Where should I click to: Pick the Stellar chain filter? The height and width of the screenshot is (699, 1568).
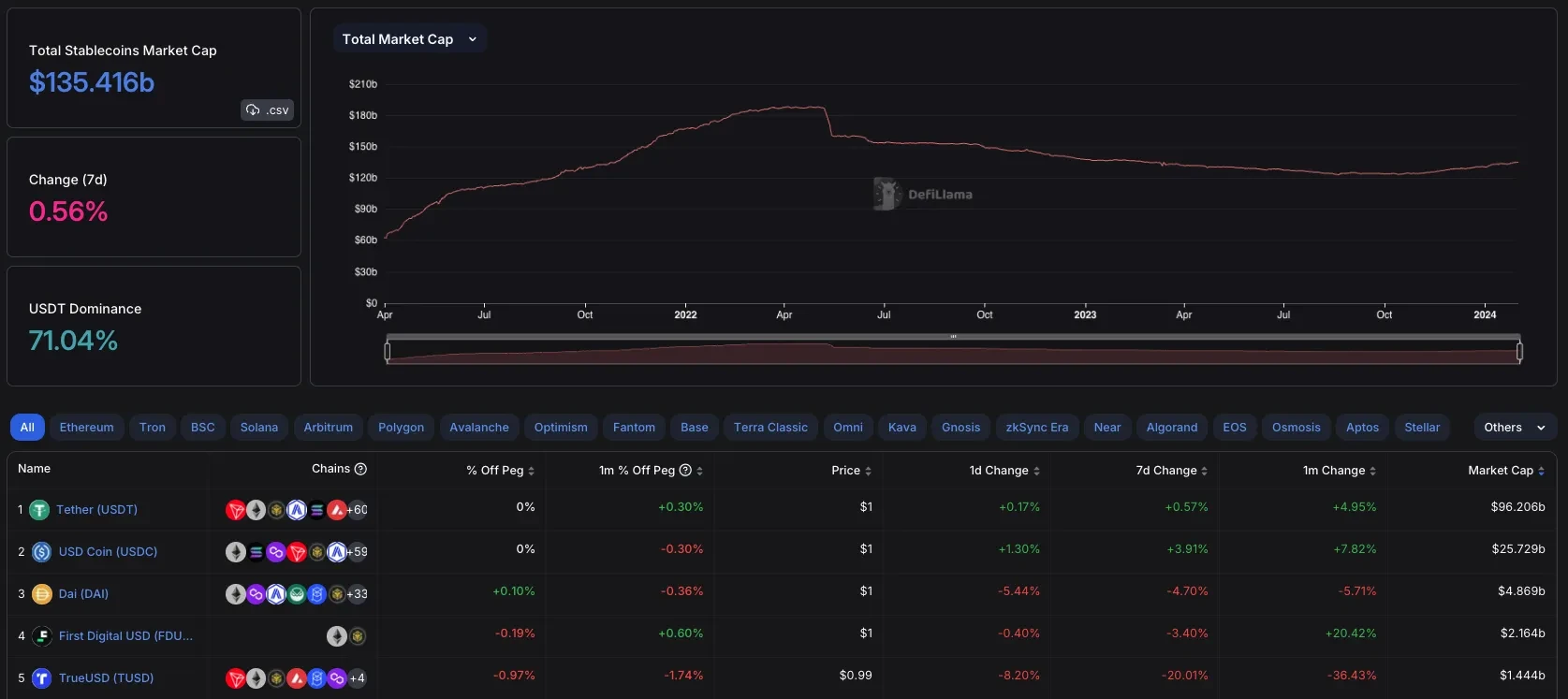(1422, 428)
